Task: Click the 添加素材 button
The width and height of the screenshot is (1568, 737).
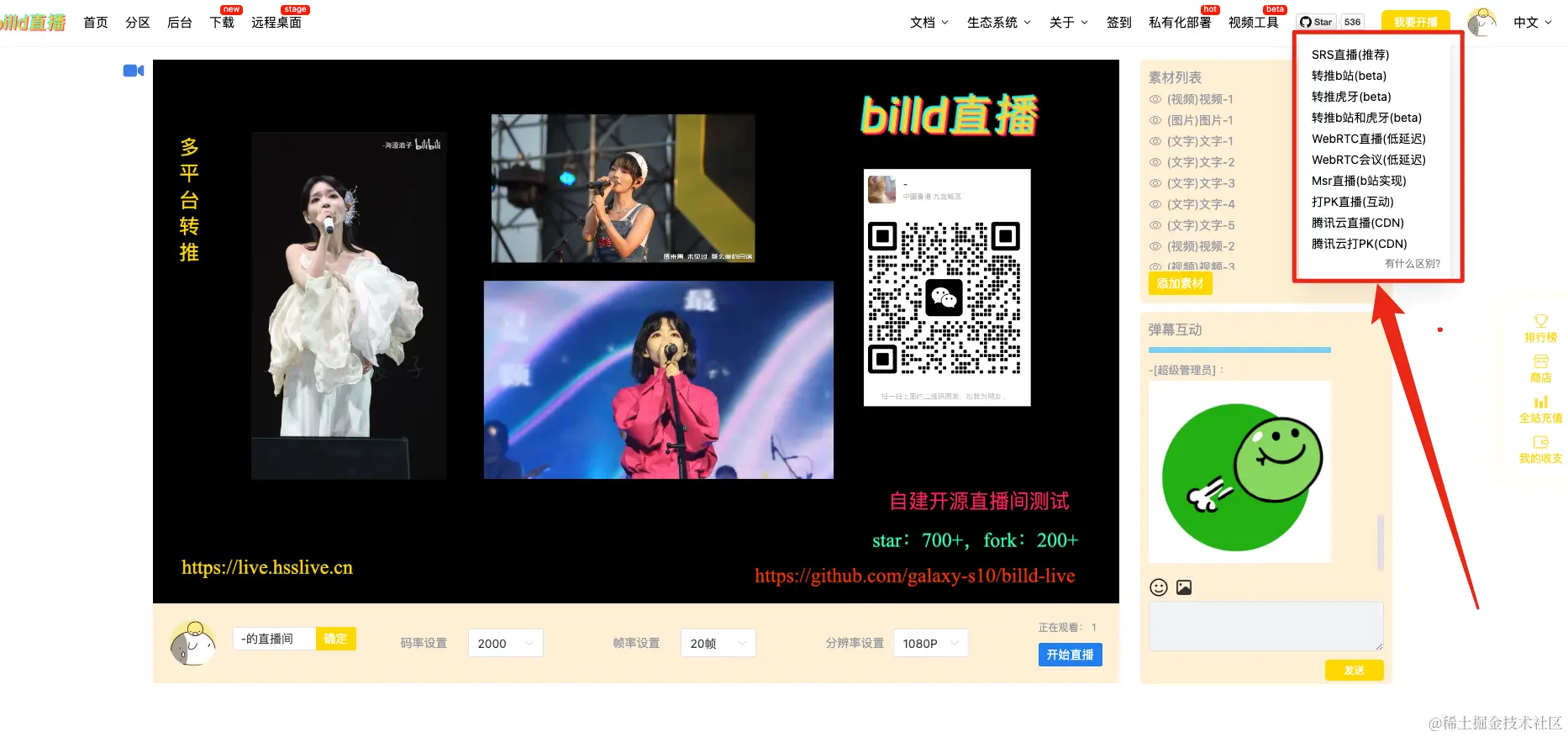Action: point(1180,284)
